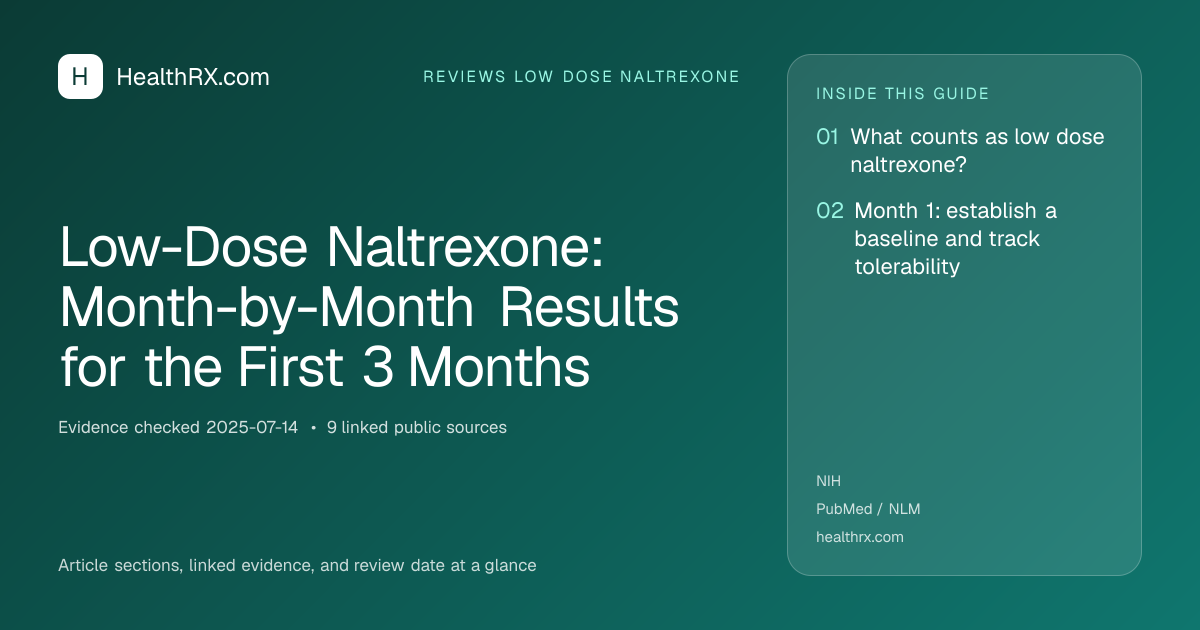Click the healthrx.com source label
Image resolution: width=1200 pixels, height=630 pixels.
[860, 537]
